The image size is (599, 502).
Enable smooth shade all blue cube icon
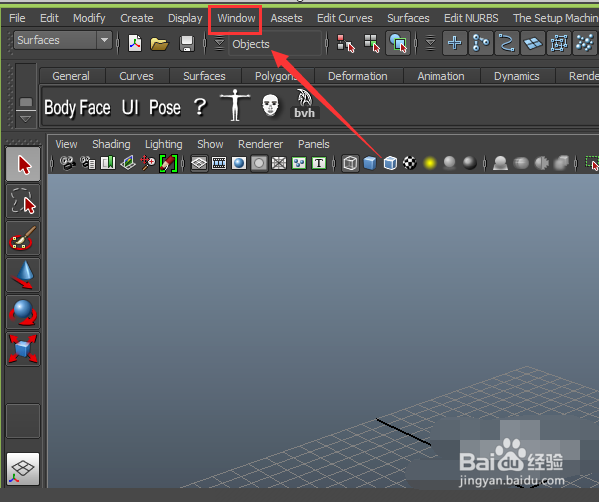tap(369, 164)
